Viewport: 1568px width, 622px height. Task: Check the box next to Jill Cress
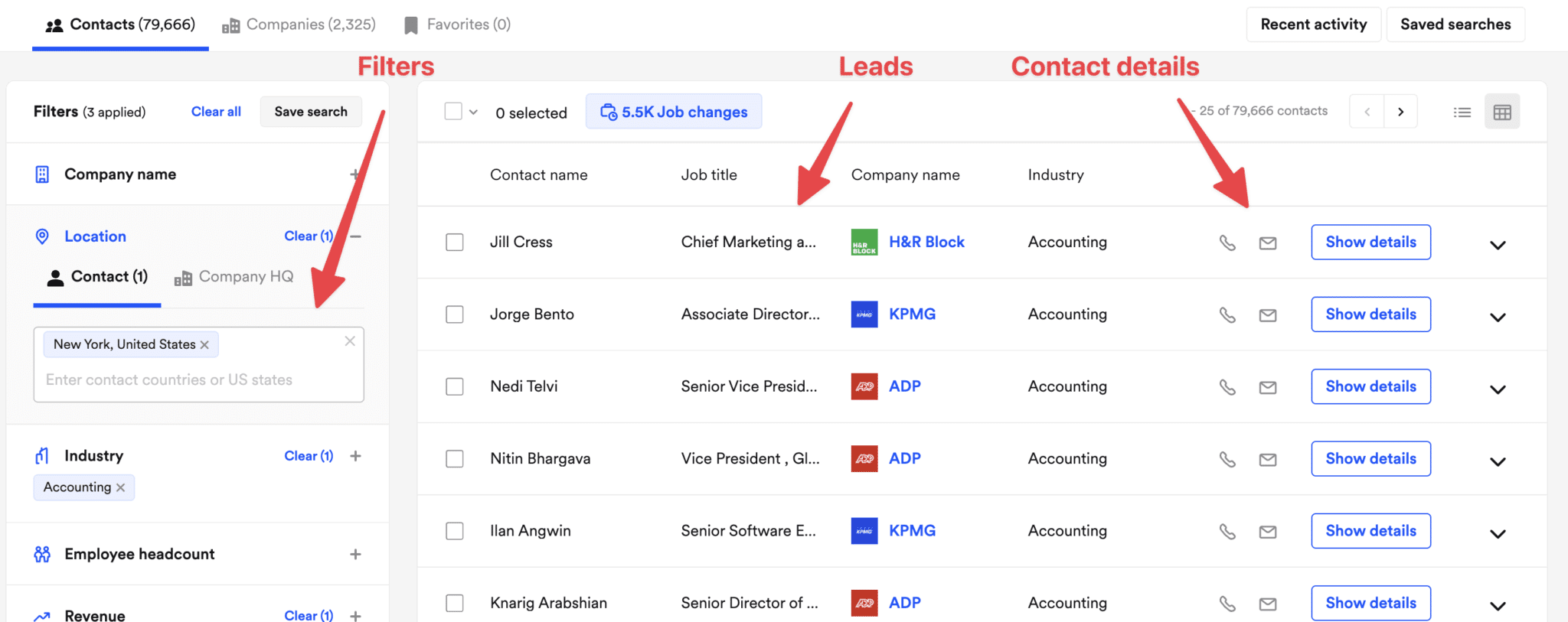click(454, 242)
